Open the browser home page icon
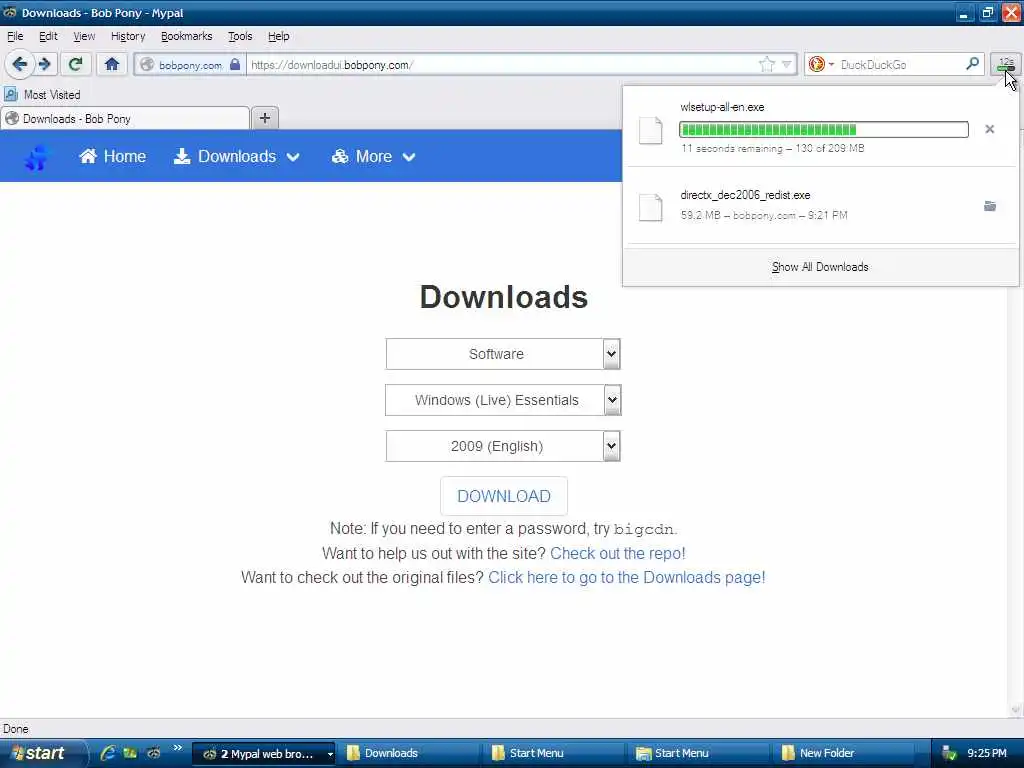Image resolution: width=1024 pixels, height=768 pixels. (112, 64)
